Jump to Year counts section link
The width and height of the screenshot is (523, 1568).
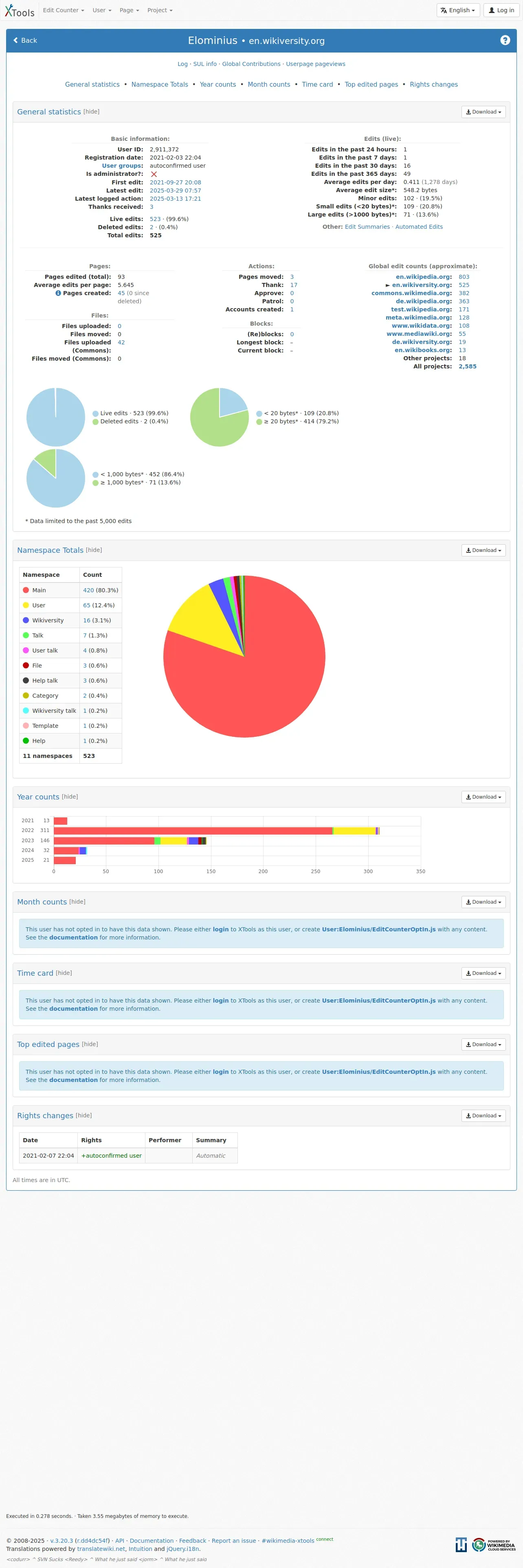pos(218,85)
